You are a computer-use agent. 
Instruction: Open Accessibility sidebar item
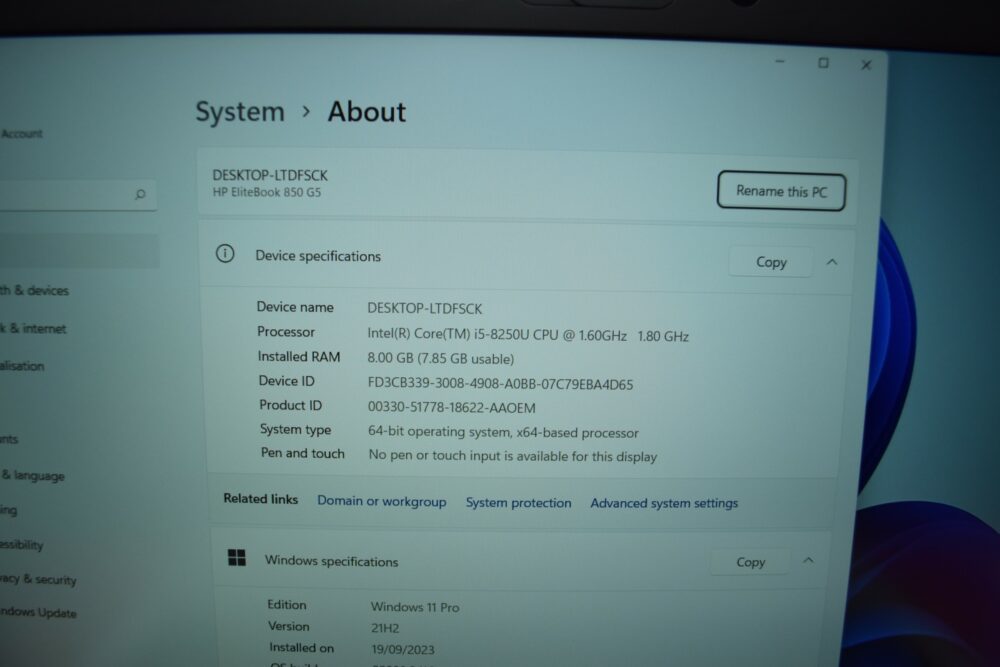coord(21,545)
